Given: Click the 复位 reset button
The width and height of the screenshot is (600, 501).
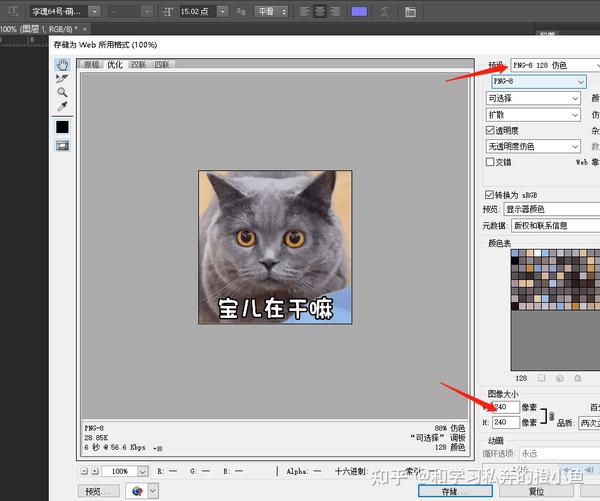Looking at the screenshot, I should click(536, 491).
